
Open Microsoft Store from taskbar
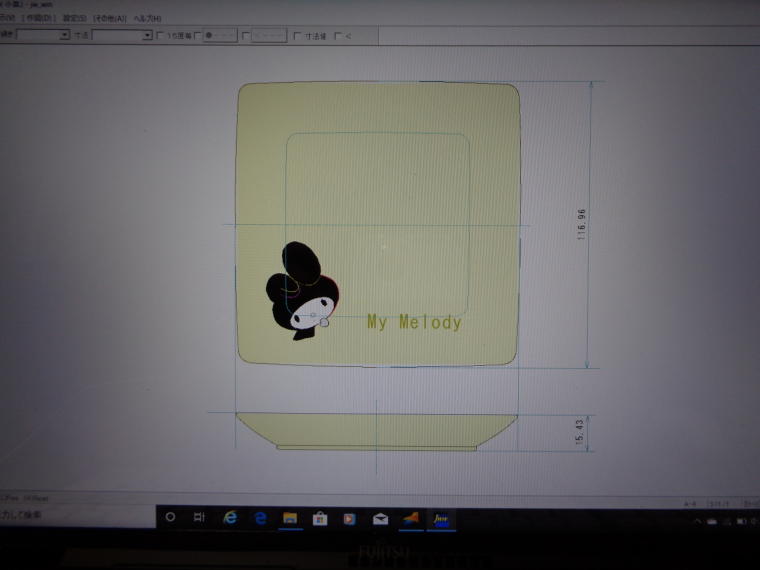pyautogui.click(x=320, y=519)
